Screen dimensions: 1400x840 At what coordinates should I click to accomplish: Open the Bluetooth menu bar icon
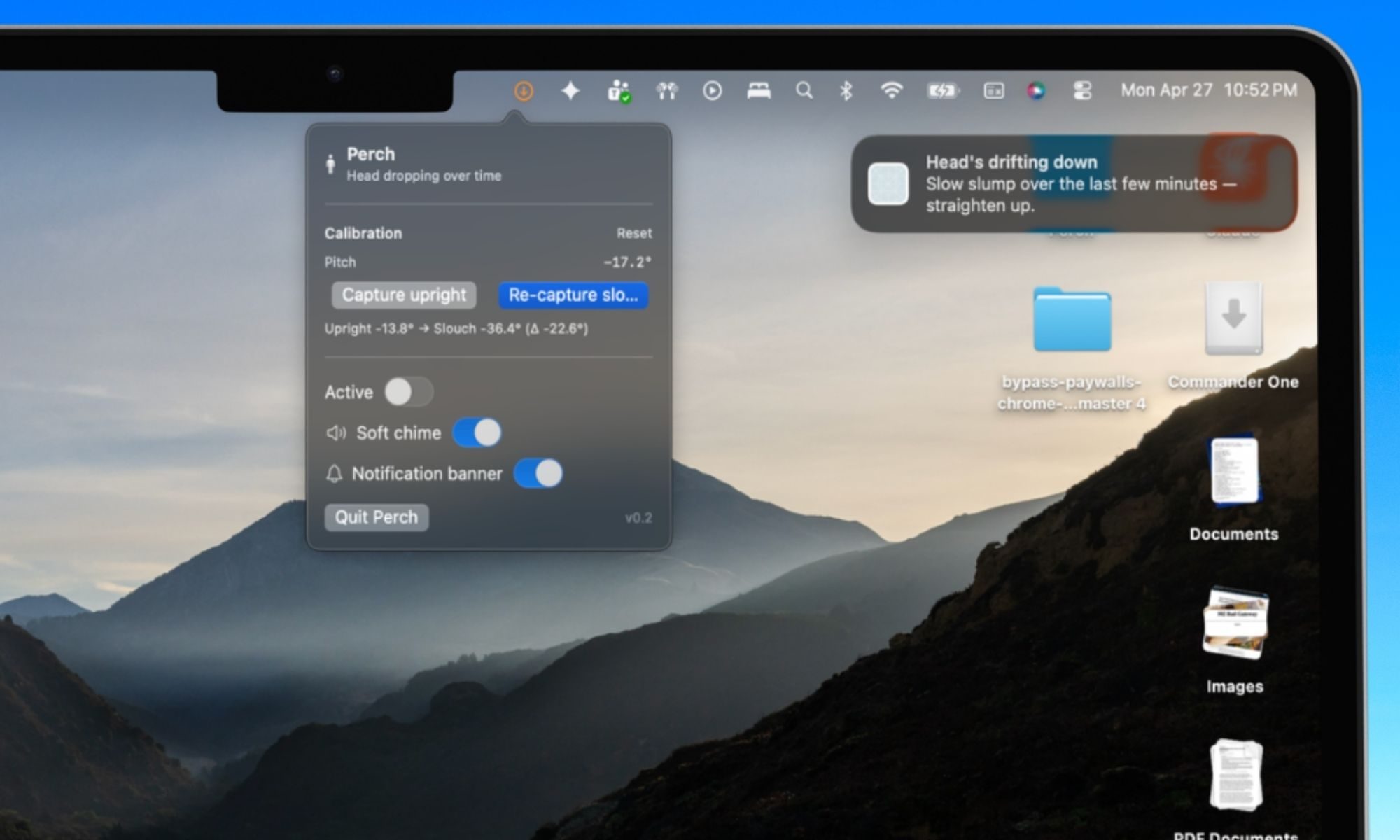(846, 91)
